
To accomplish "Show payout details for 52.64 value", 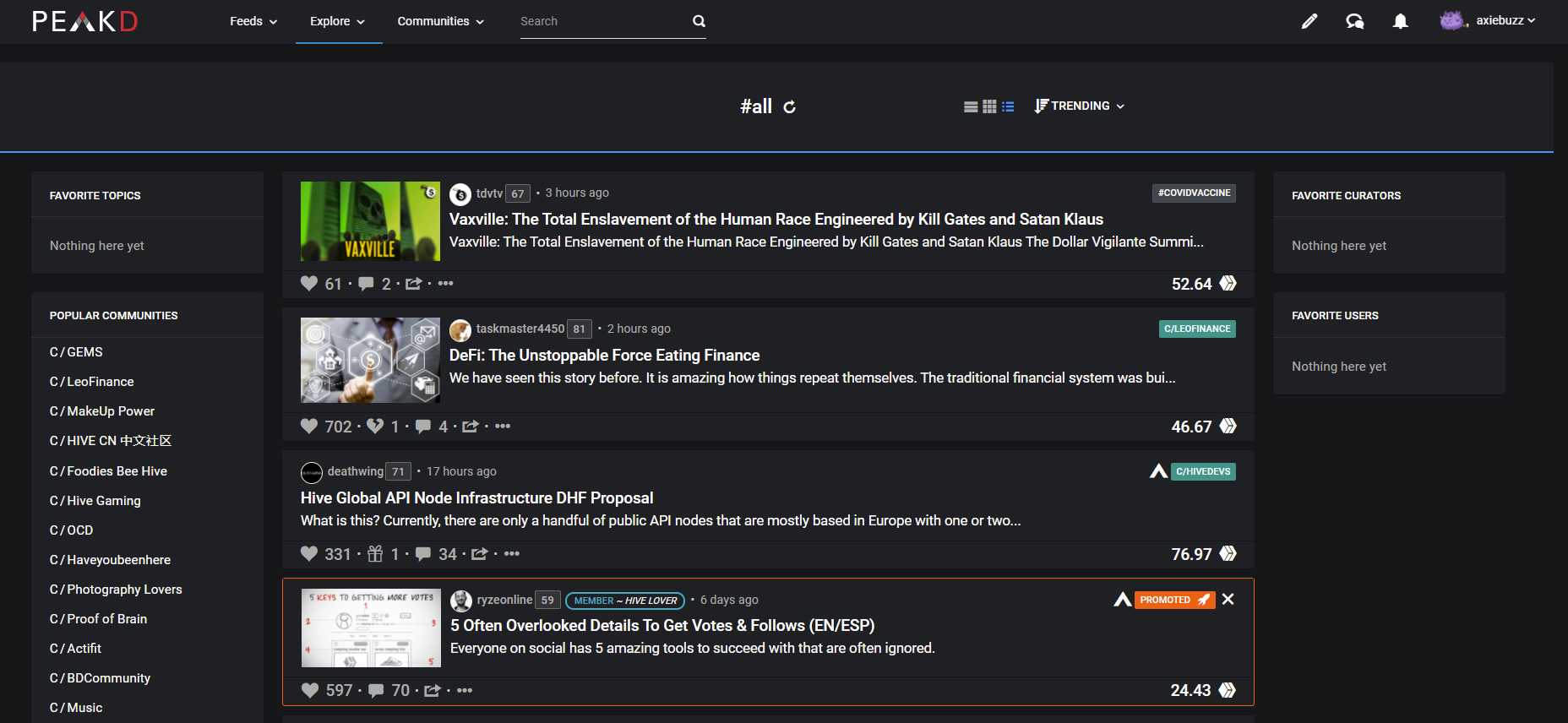I will point(1192,284).
